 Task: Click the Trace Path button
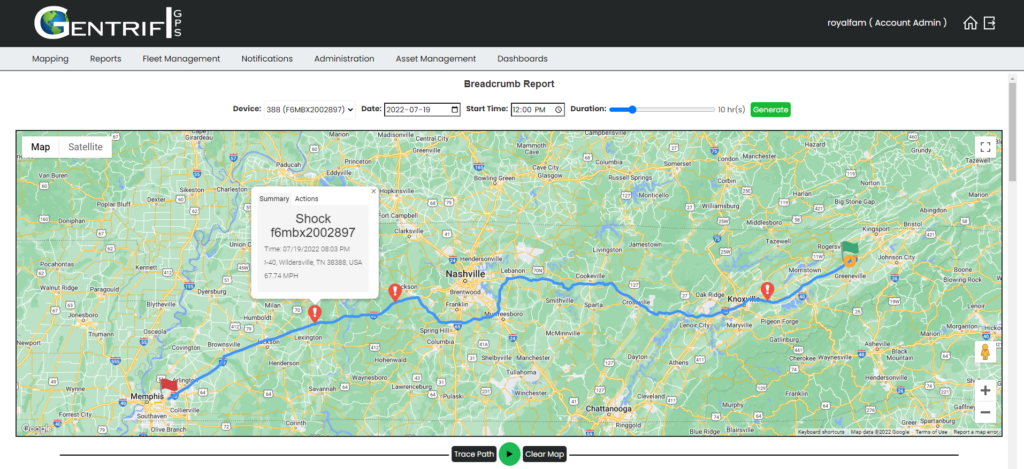click(x=475, y=455)
